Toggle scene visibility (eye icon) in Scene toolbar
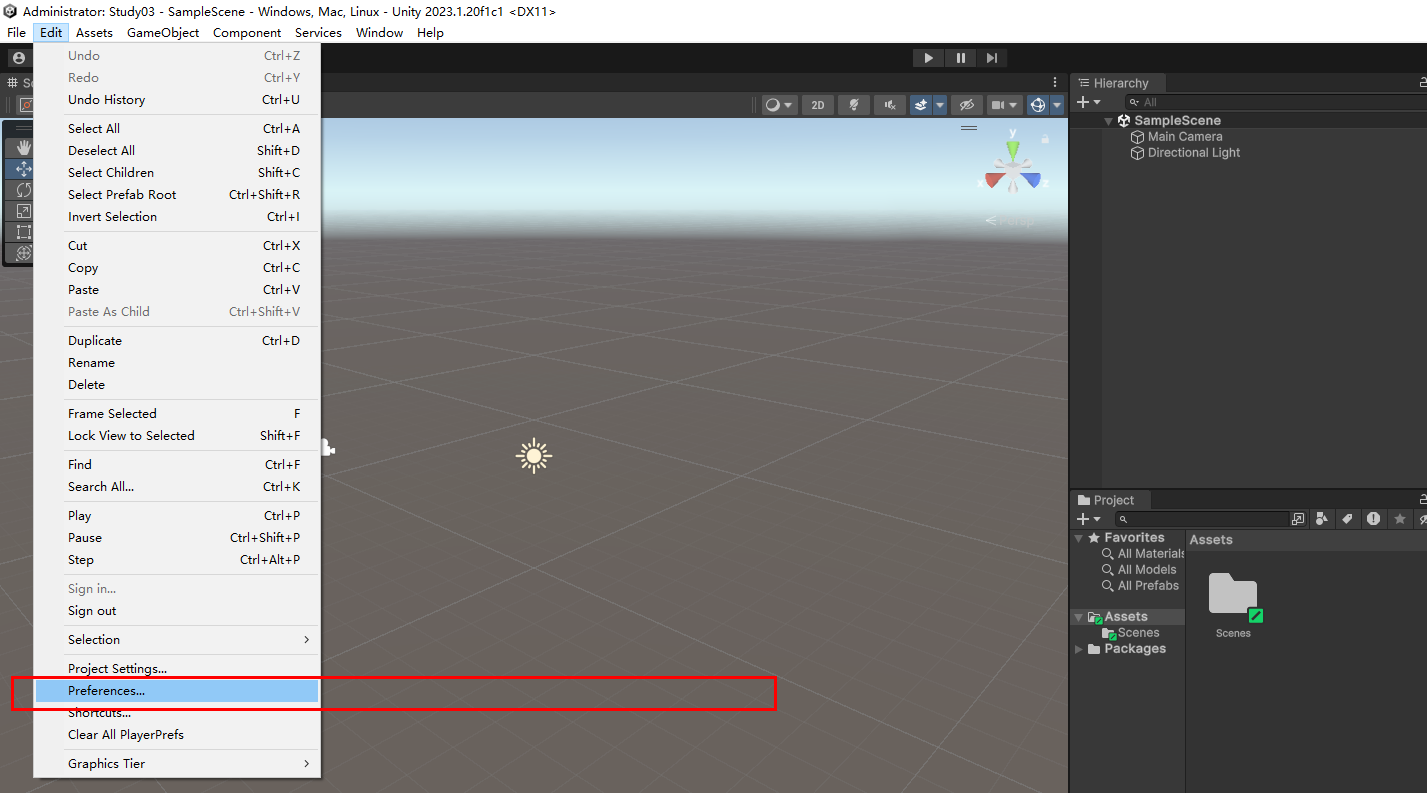Screen dimensions: 1427x793 966,104
